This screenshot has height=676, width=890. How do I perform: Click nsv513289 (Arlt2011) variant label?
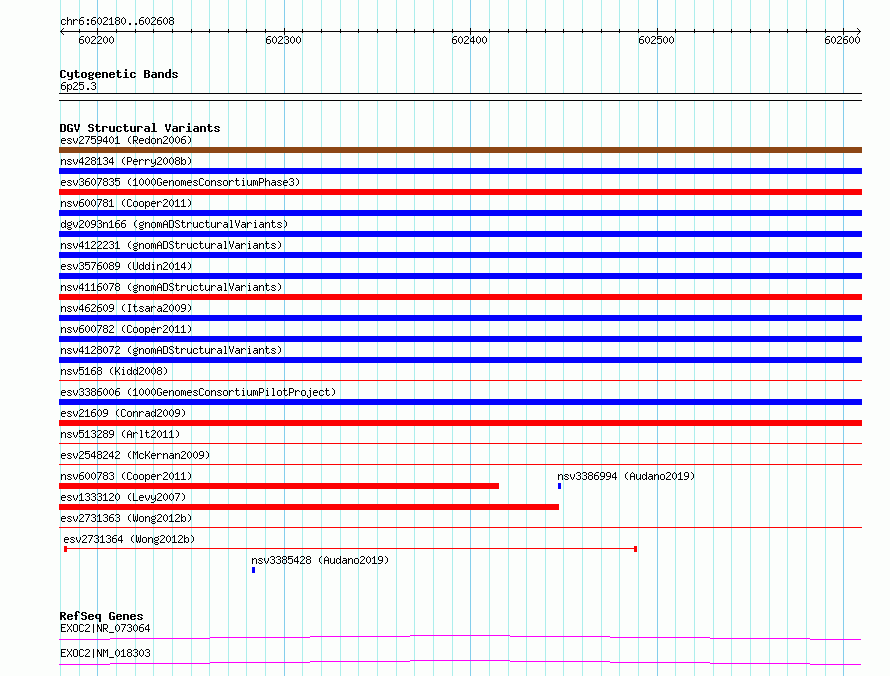point(120,434)
